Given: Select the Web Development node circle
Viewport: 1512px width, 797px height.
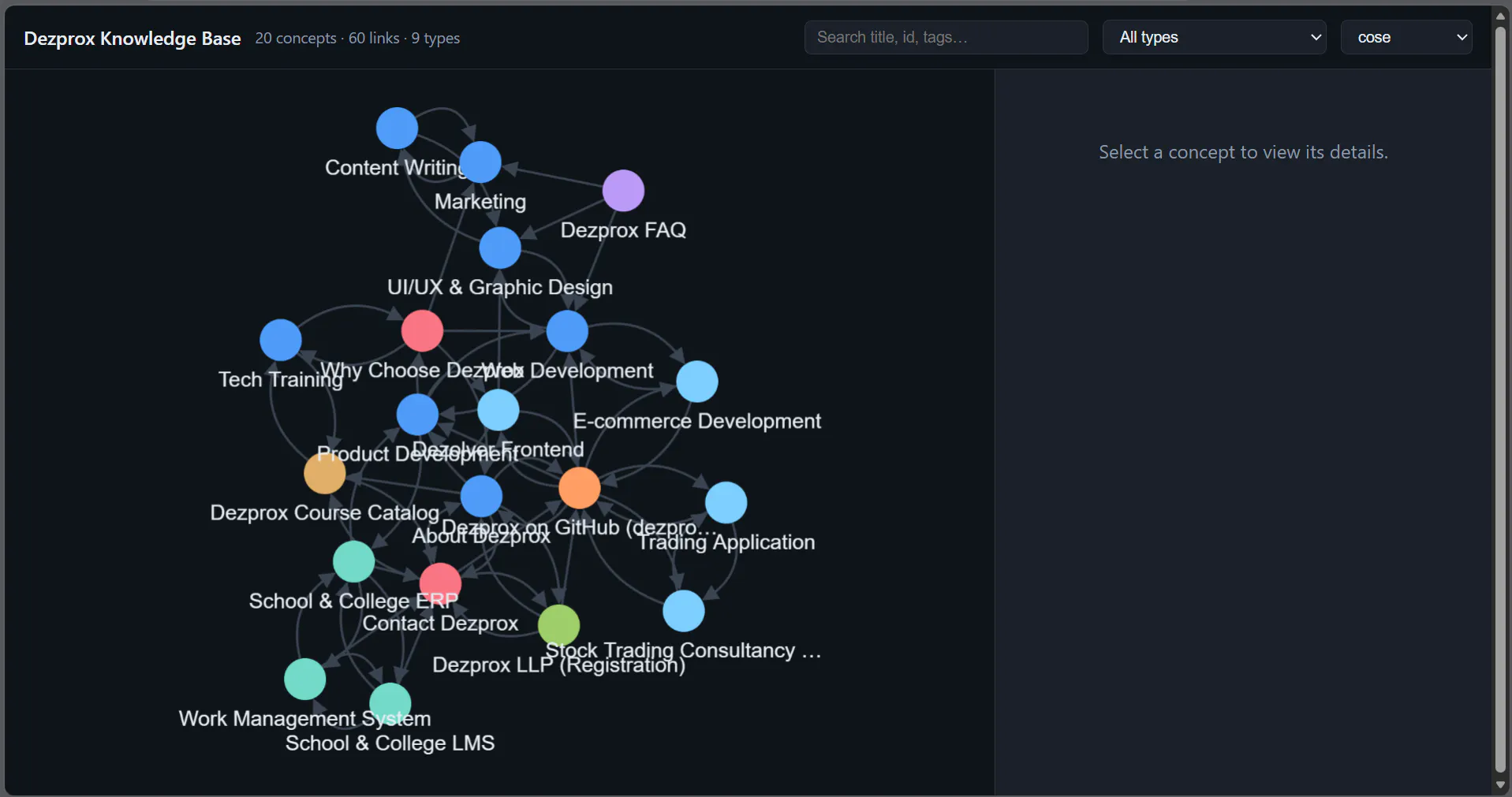Looking at the screenshot, I should (x=567, y=331).
